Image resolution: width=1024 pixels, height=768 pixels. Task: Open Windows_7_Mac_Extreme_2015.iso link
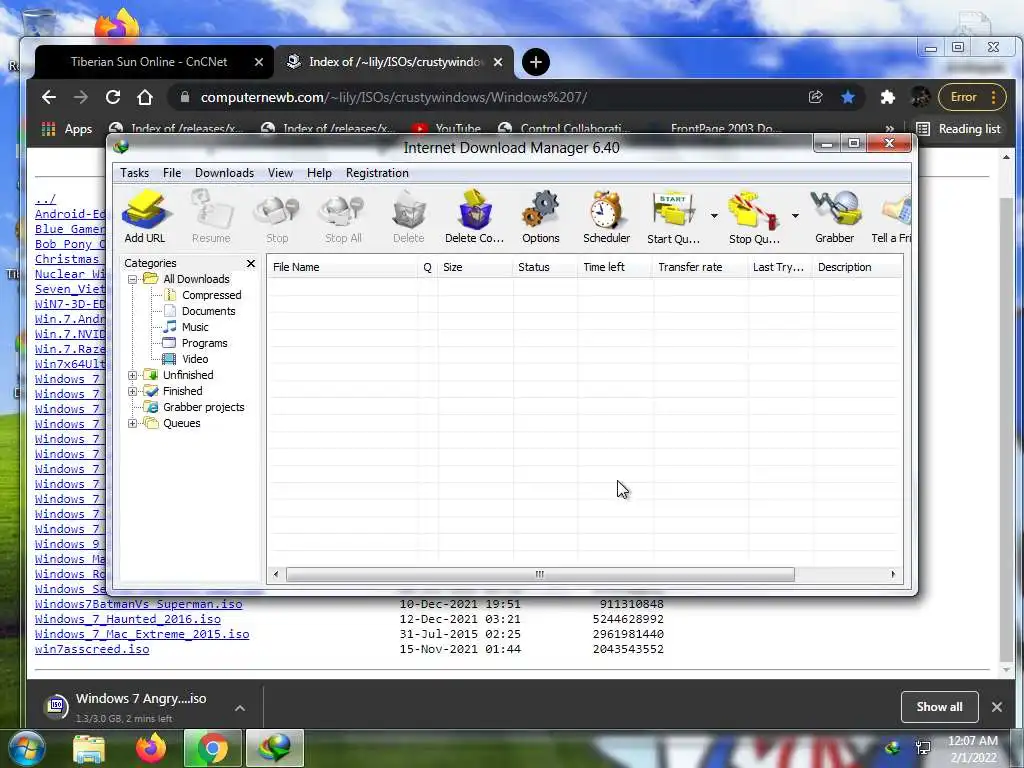(x=142, y=634)
